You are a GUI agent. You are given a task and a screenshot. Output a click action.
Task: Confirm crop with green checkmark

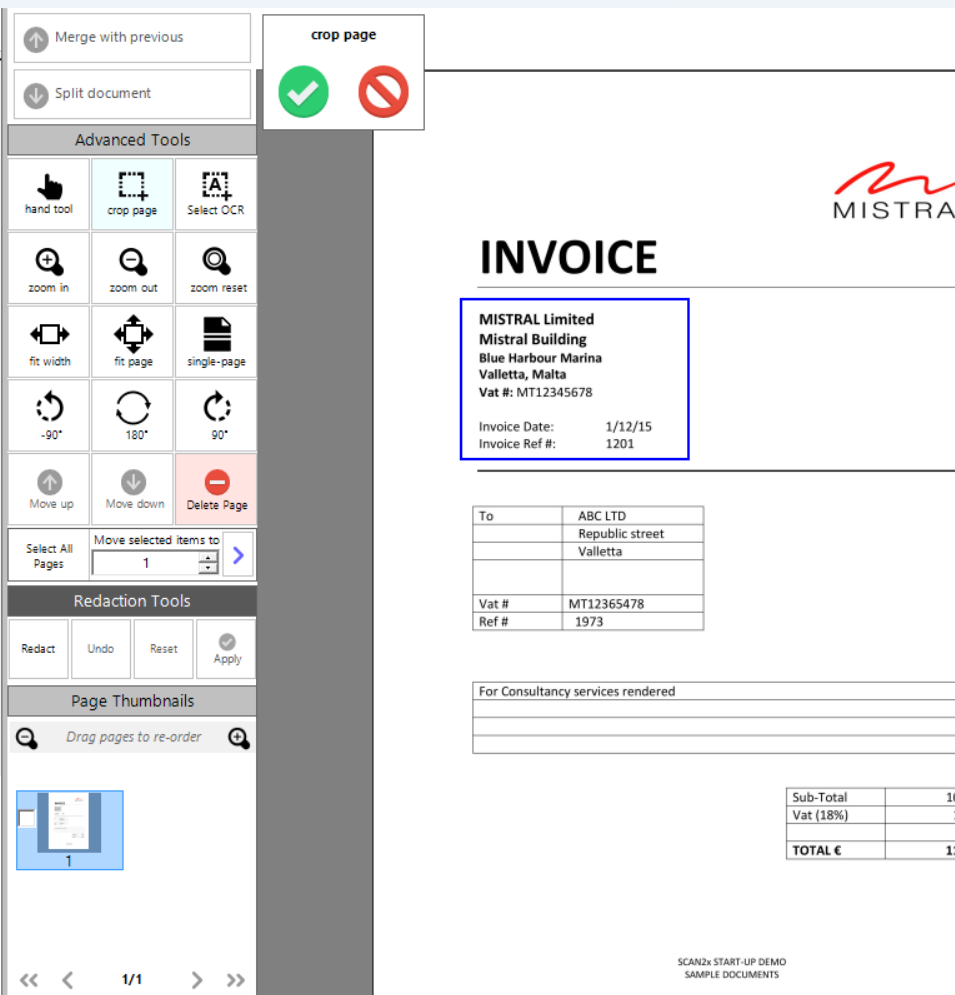(x=303, y=93)
